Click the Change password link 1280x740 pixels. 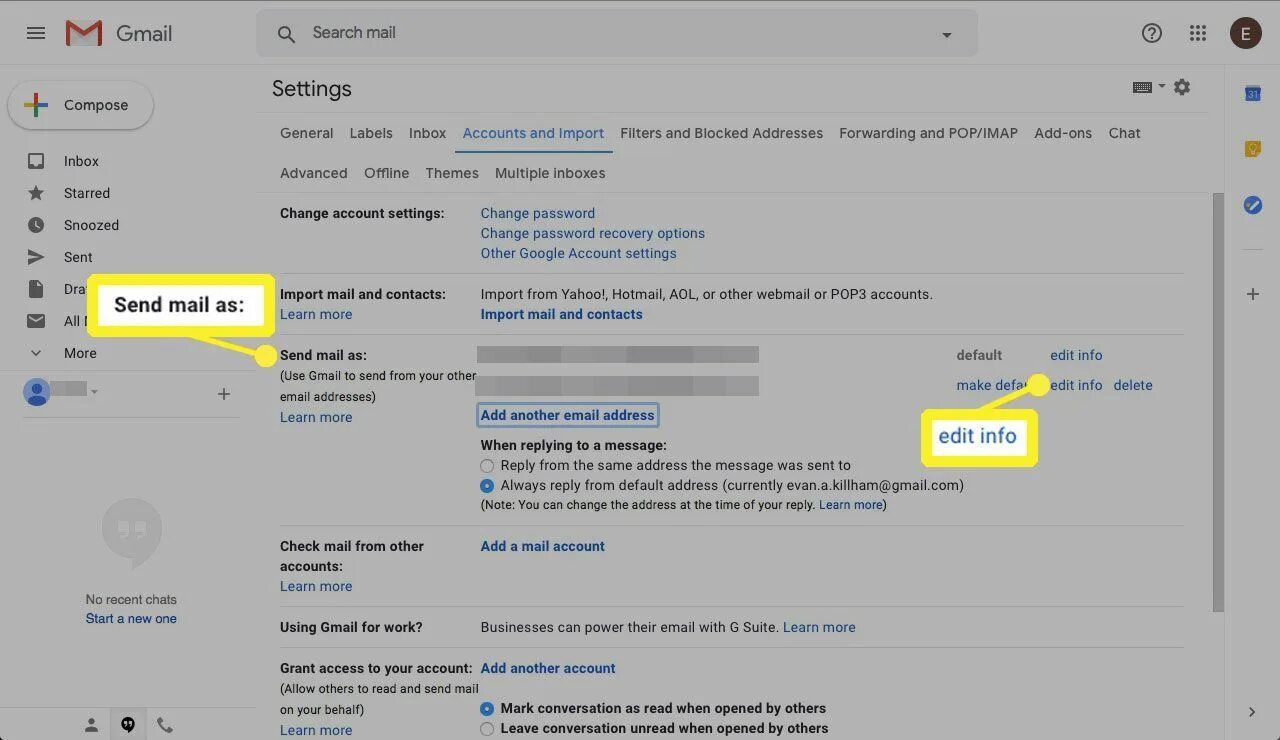(x=537, y=213)
